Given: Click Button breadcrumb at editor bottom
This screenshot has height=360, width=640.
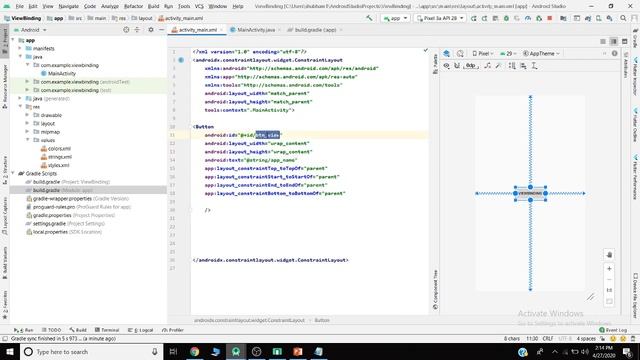Looking at the screenshot, I should 322,320.
